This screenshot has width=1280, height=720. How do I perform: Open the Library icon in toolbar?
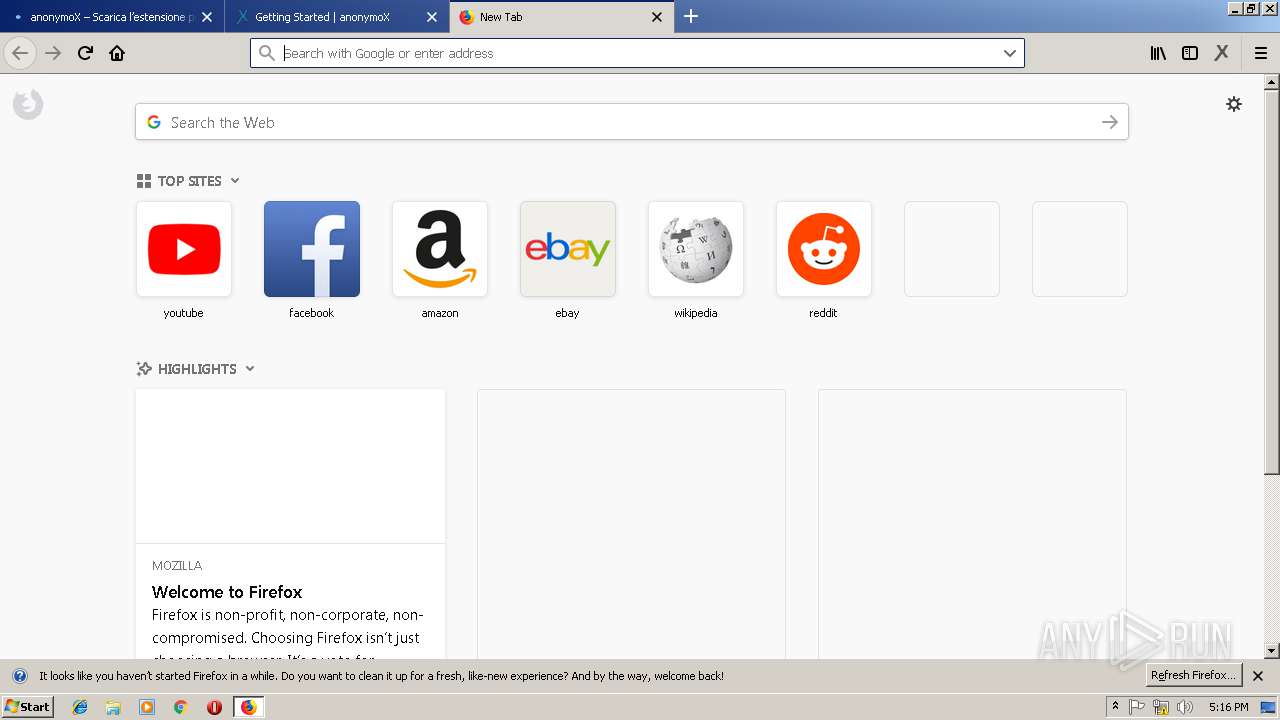1158,53
